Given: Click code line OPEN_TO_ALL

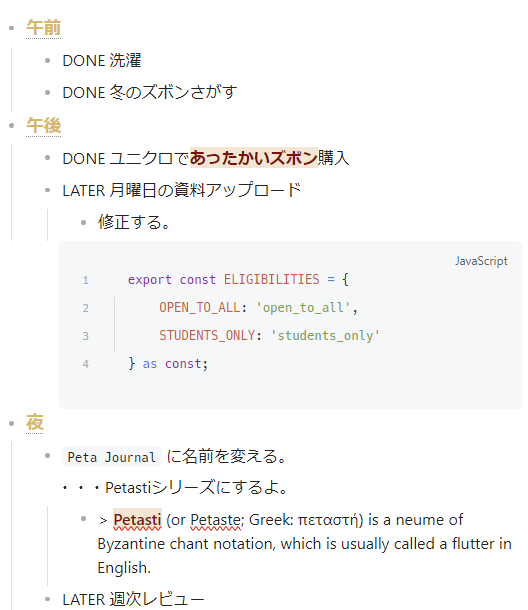Looking at the screenshot, I should (x=258, y=307).
